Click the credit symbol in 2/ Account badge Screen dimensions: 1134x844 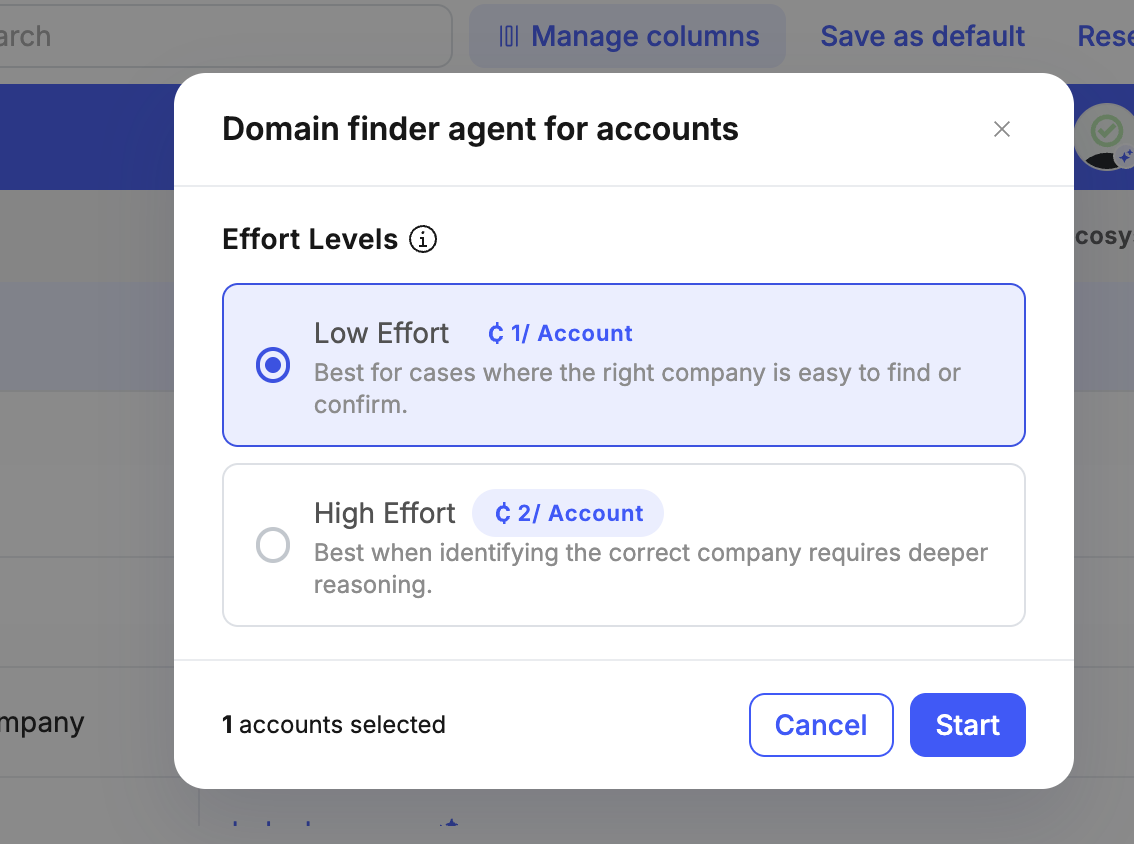pos(503,514)
